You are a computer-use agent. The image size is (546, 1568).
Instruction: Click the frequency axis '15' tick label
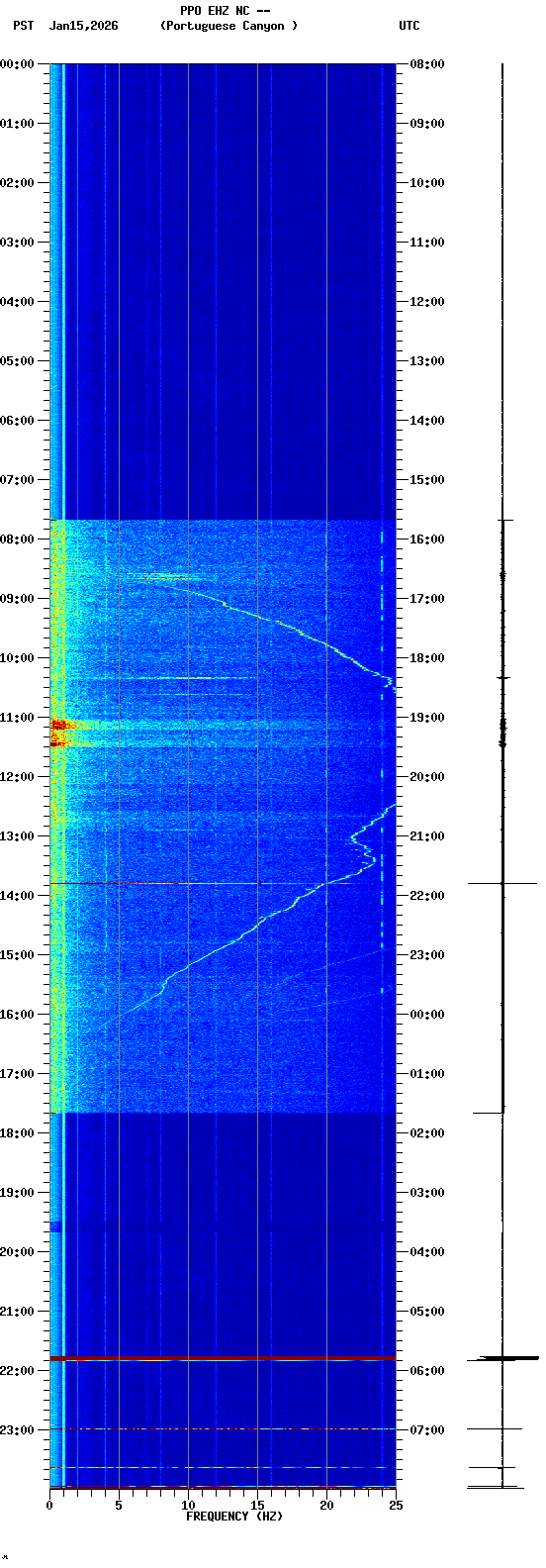click(257, 1506)
